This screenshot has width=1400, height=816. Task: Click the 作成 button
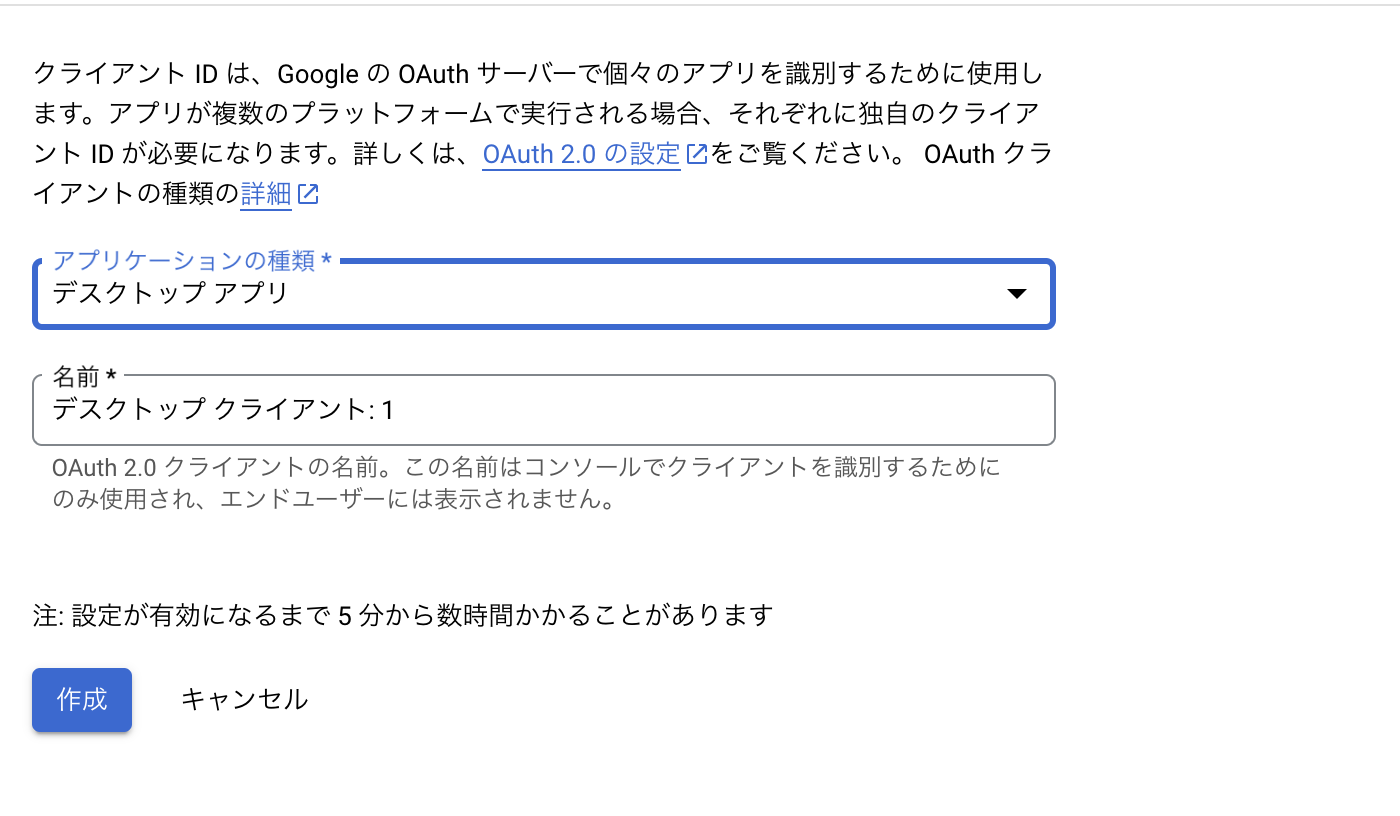[x=82, y=700]
